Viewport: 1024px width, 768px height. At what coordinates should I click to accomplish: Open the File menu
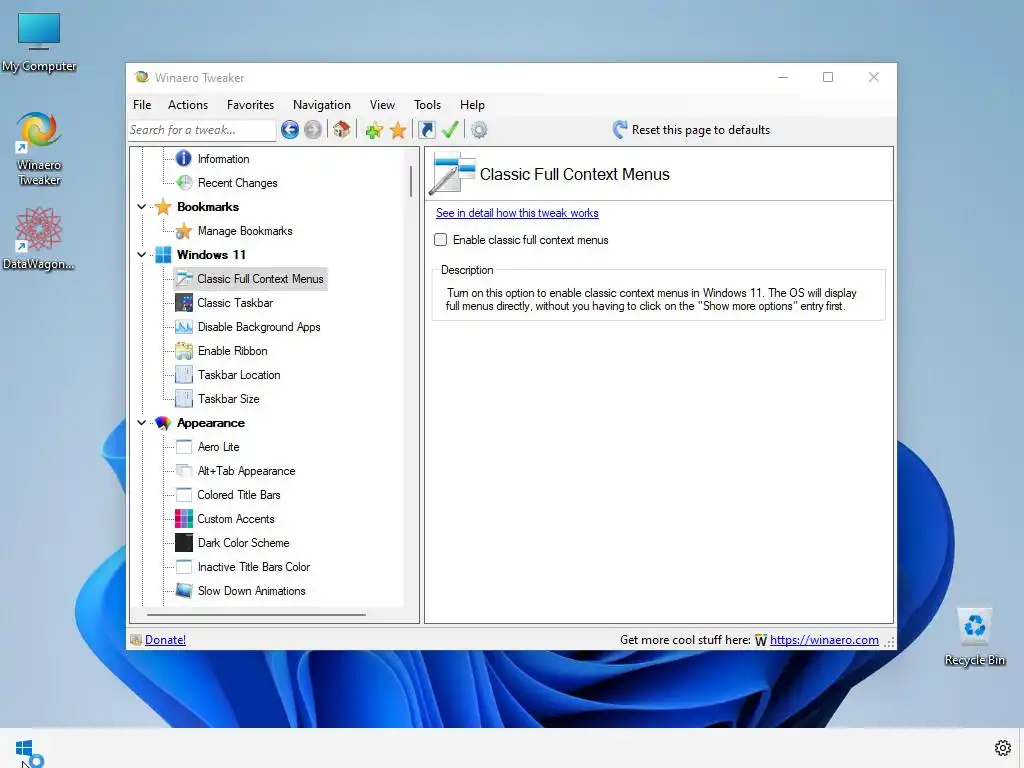tap(142, 104)
